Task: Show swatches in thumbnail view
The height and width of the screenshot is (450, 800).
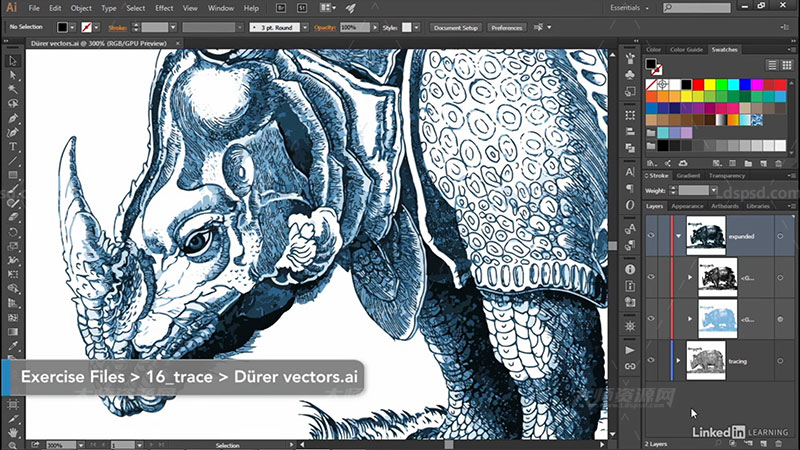Action: [787, 65]
